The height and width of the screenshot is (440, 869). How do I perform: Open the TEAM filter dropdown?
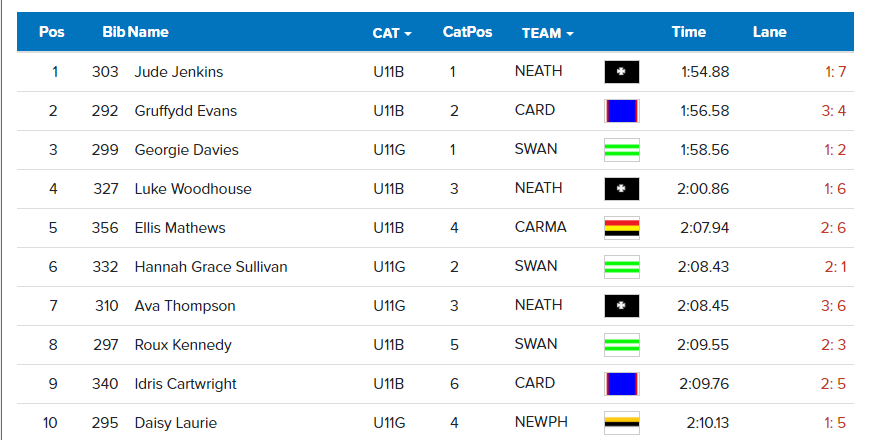coord(548,33)
